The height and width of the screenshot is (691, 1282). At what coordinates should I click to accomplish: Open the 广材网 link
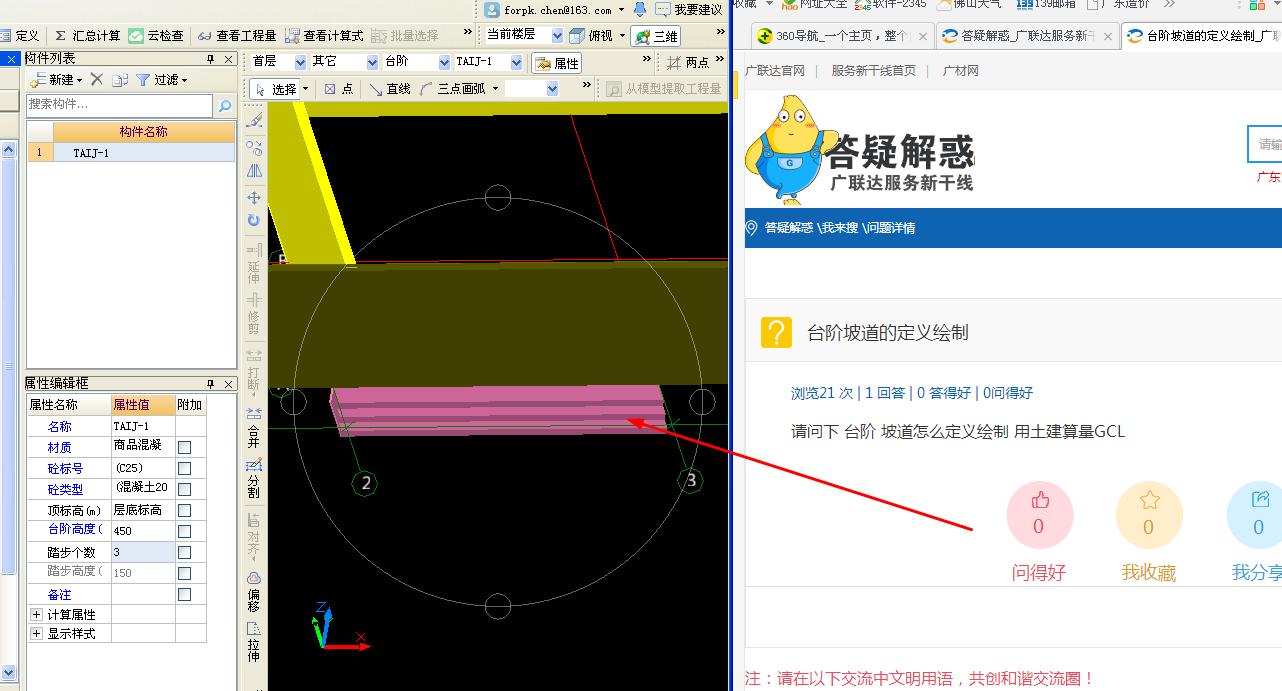coord(961,71)
